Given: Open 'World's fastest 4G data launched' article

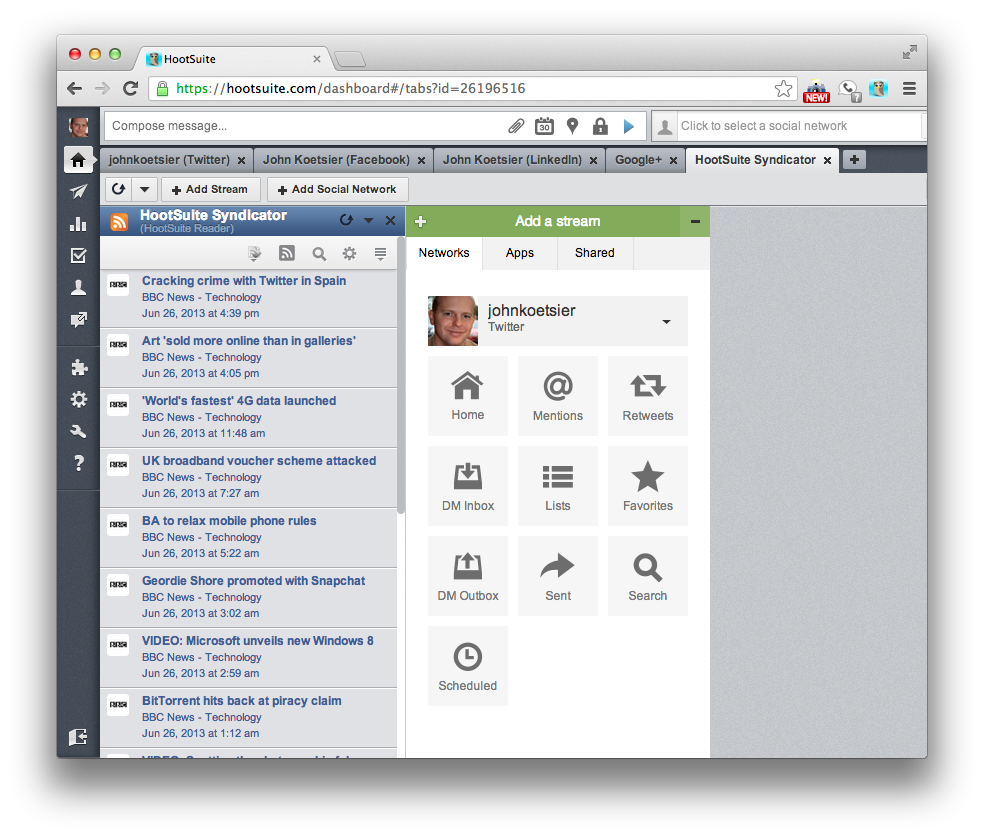Looking at the screenshot, I should click(x=238, y=400).
